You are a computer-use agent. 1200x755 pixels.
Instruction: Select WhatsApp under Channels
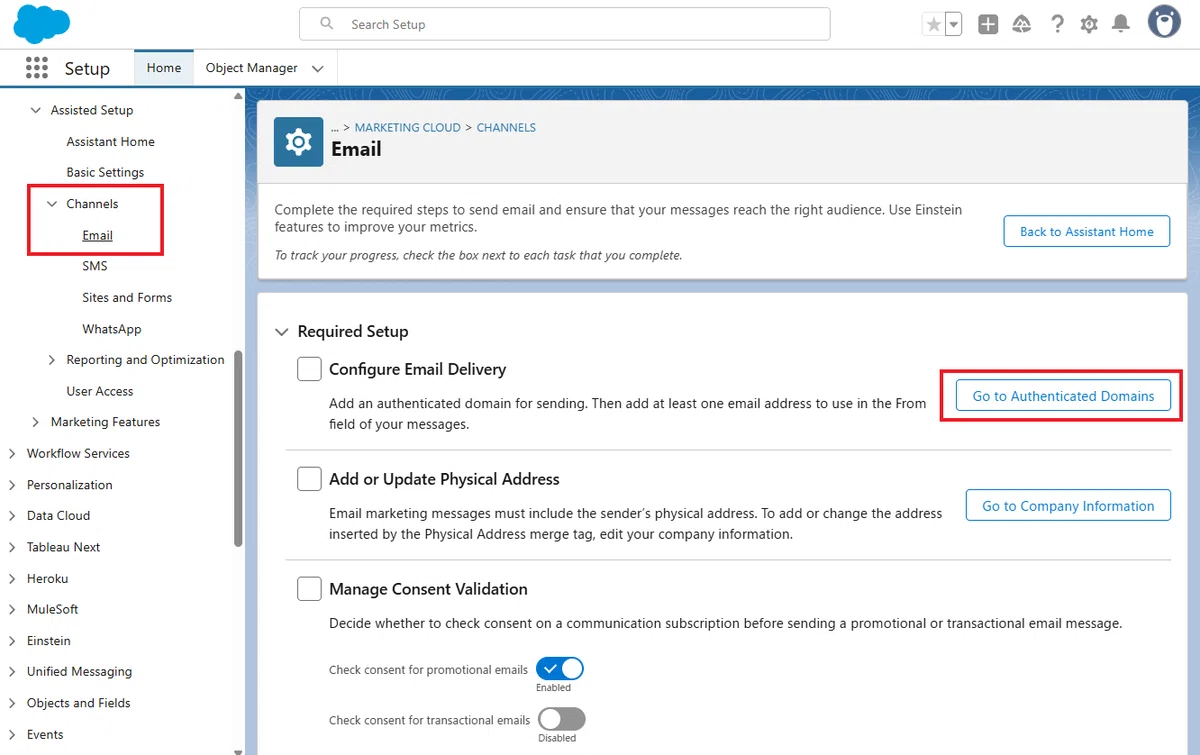coord(112,329)
